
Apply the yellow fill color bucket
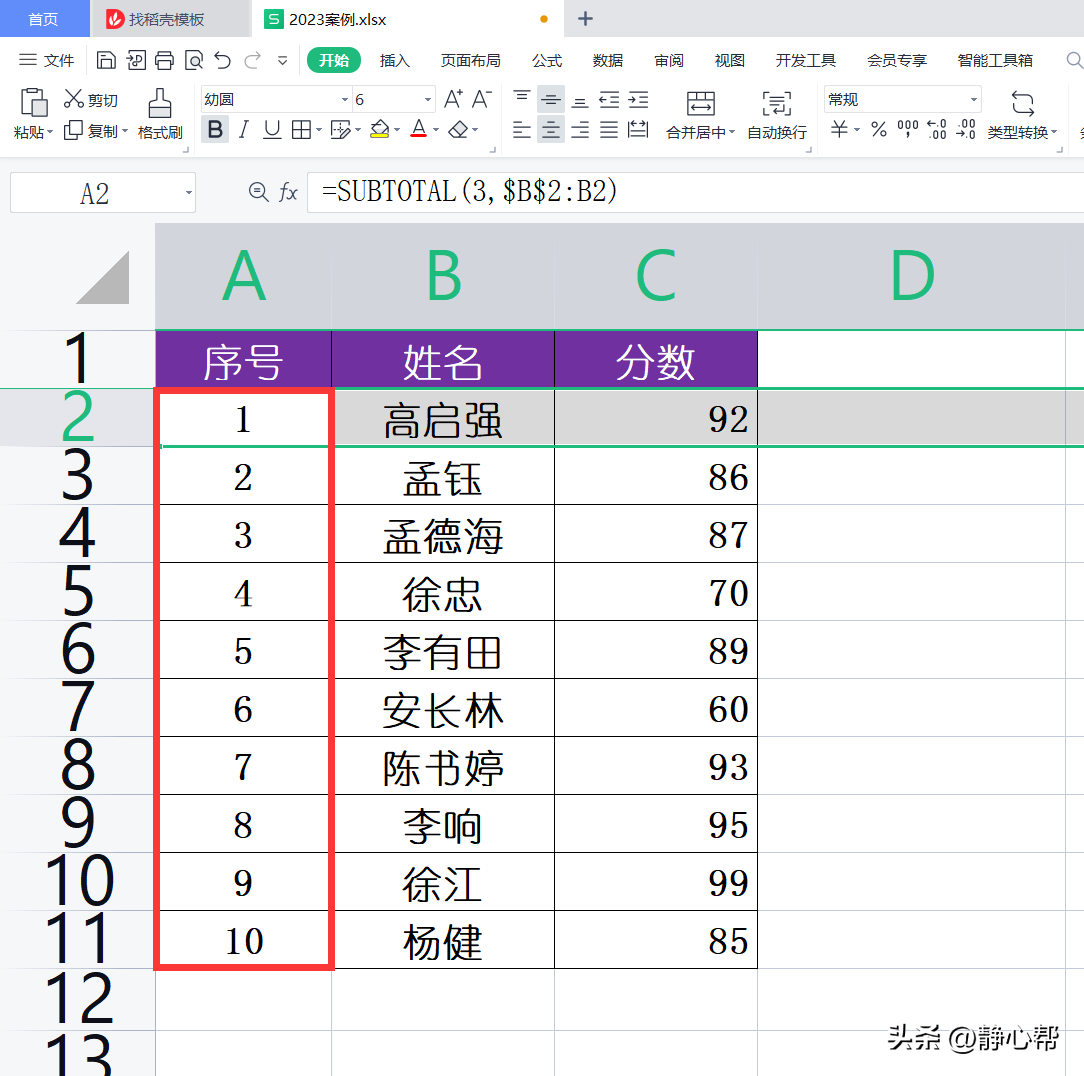pyautogui.click(x=380, y=129)
